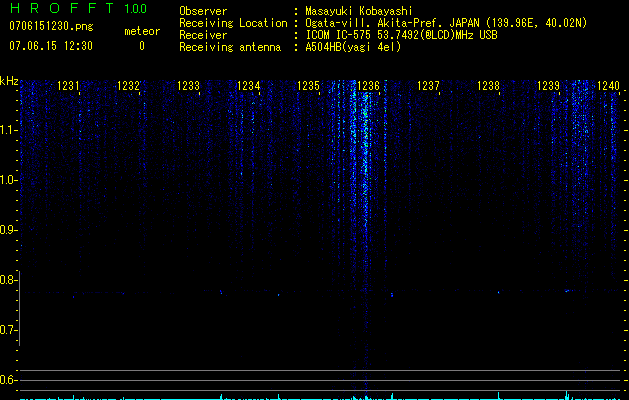Viewport: 629px width, 400px height.
Task: Click the 1232 time marker
Action: click(x=128, y=86)
